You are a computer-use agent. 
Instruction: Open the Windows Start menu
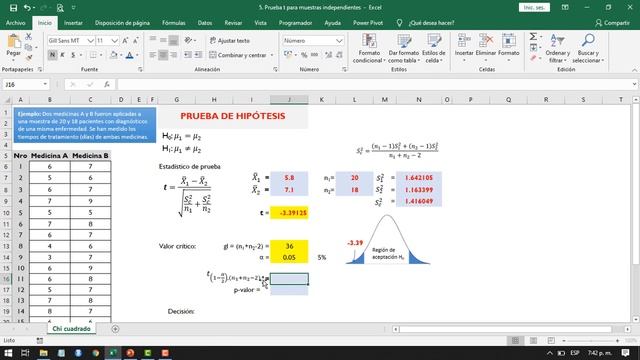(x=8, y=353)
